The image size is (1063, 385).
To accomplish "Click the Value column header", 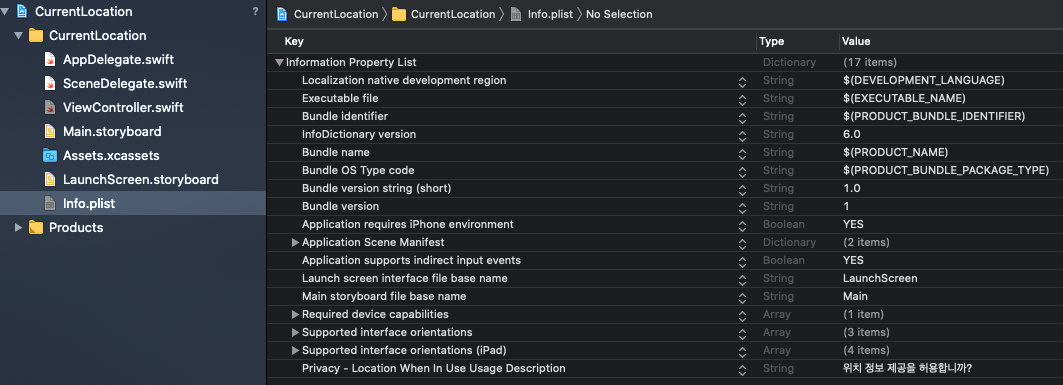I will click(x=856, y=41).
